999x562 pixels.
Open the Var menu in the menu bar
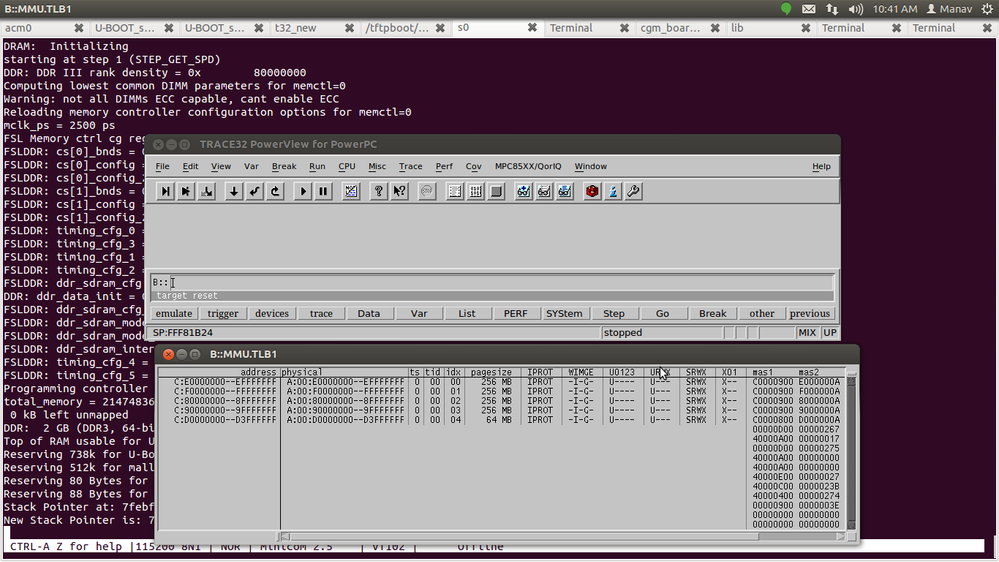(x=251, y=166)
